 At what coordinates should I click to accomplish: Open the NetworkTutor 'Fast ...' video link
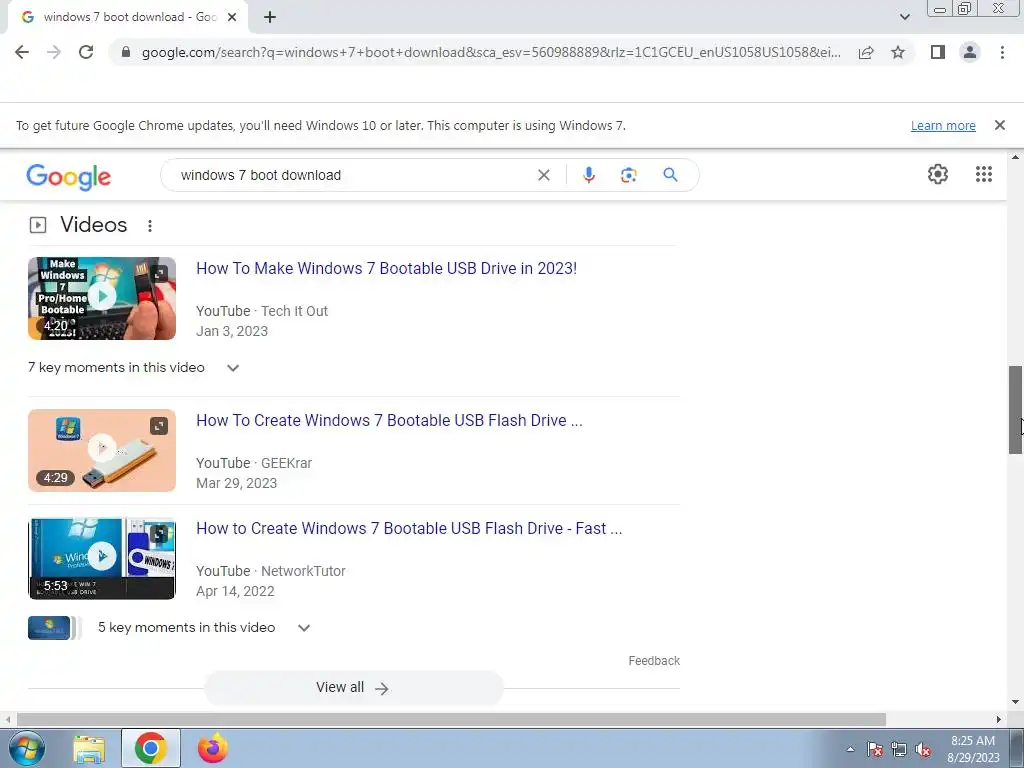coord(409,528)
